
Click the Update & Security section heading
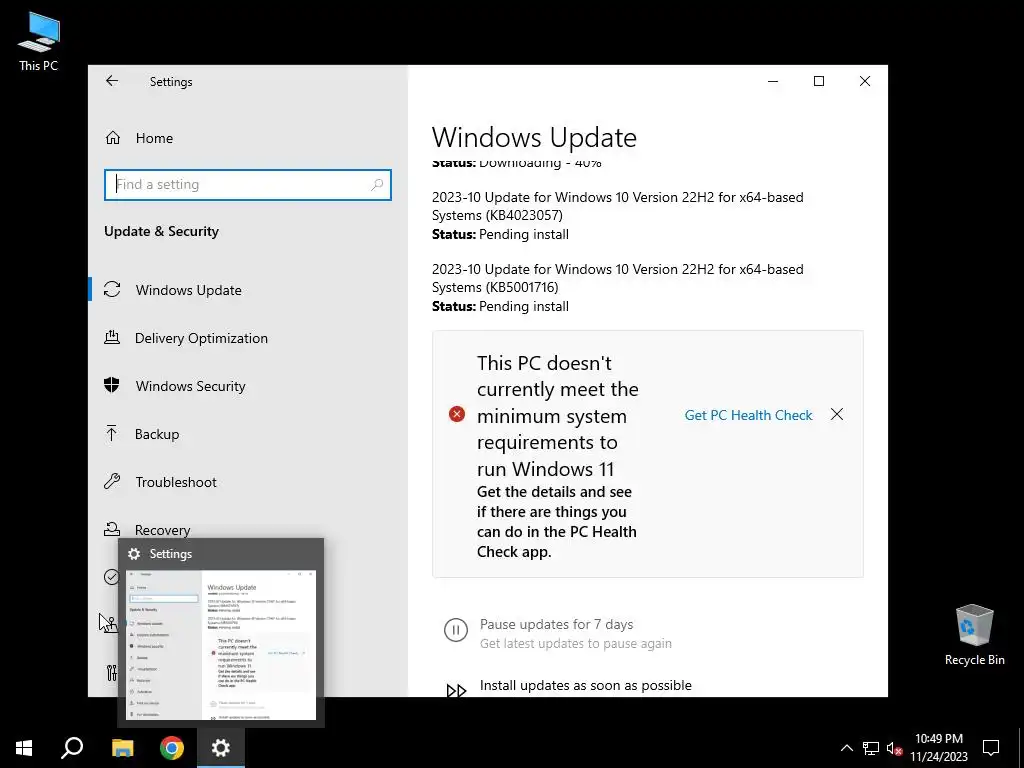click(161, 231)
